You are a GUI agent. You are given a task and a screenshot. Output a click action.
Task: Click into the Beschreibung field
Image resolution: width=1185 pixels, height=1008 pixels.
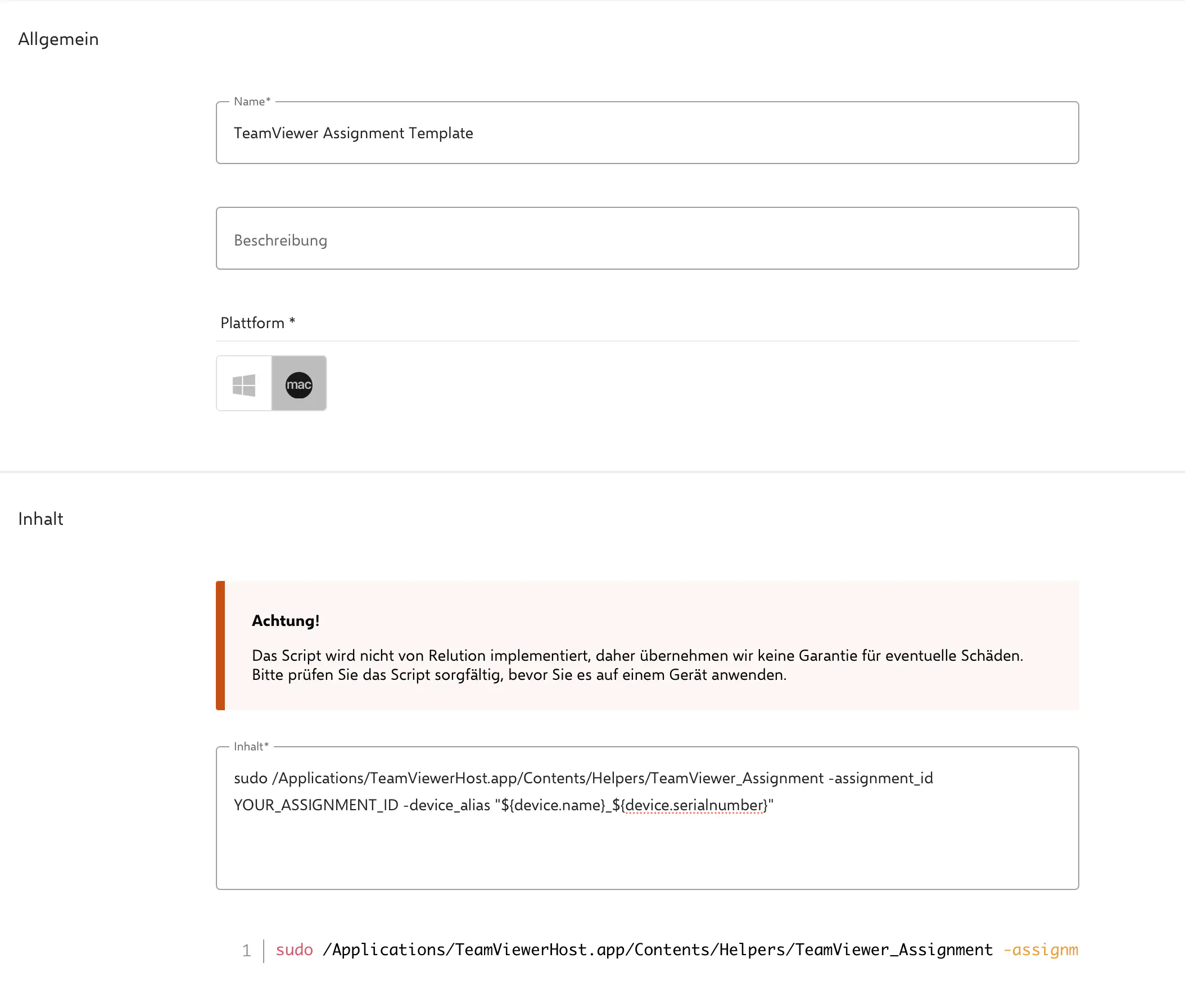click(x=646, y=239)
